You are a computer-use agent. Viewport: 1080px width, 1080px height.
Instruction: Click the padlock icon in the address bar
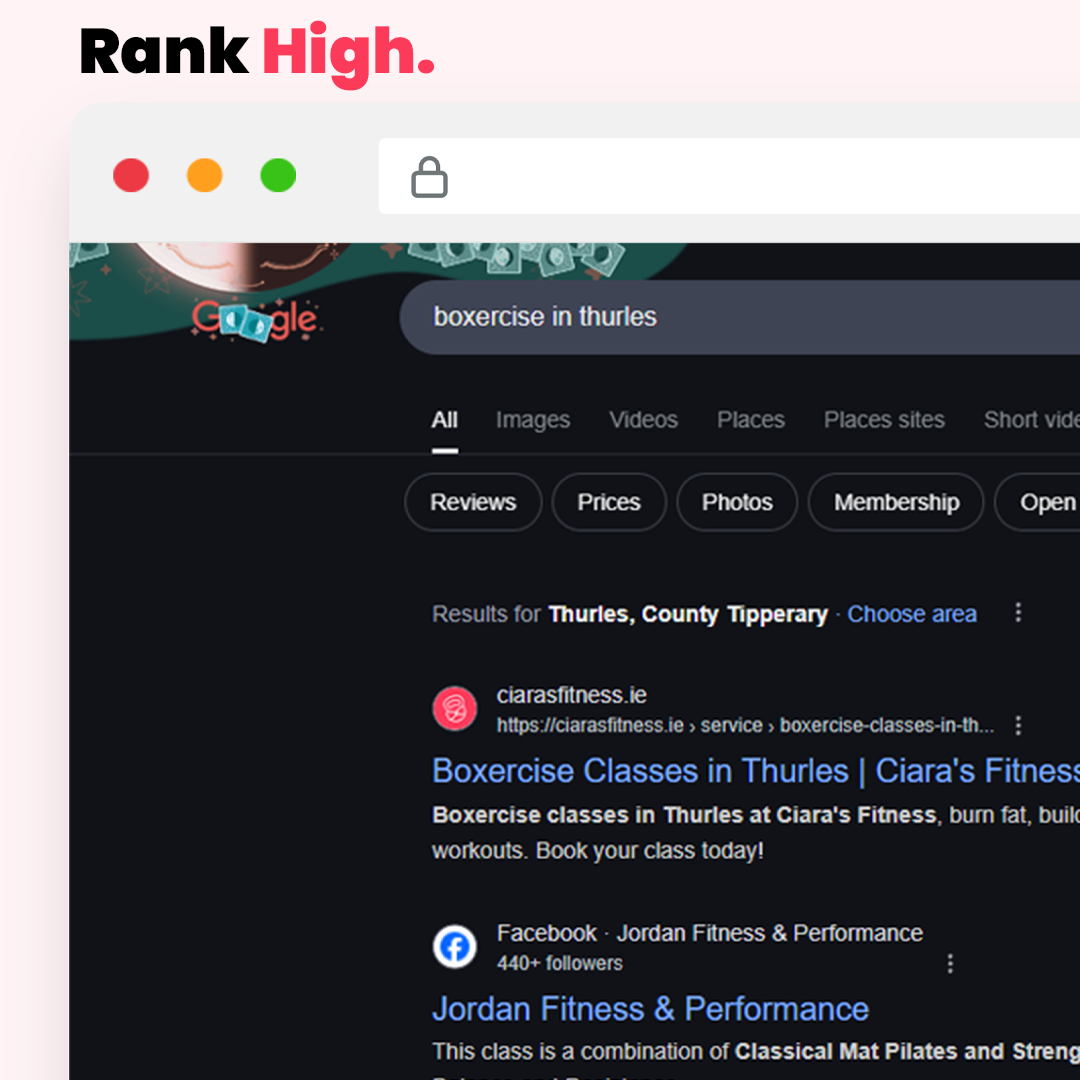point(429,177)
